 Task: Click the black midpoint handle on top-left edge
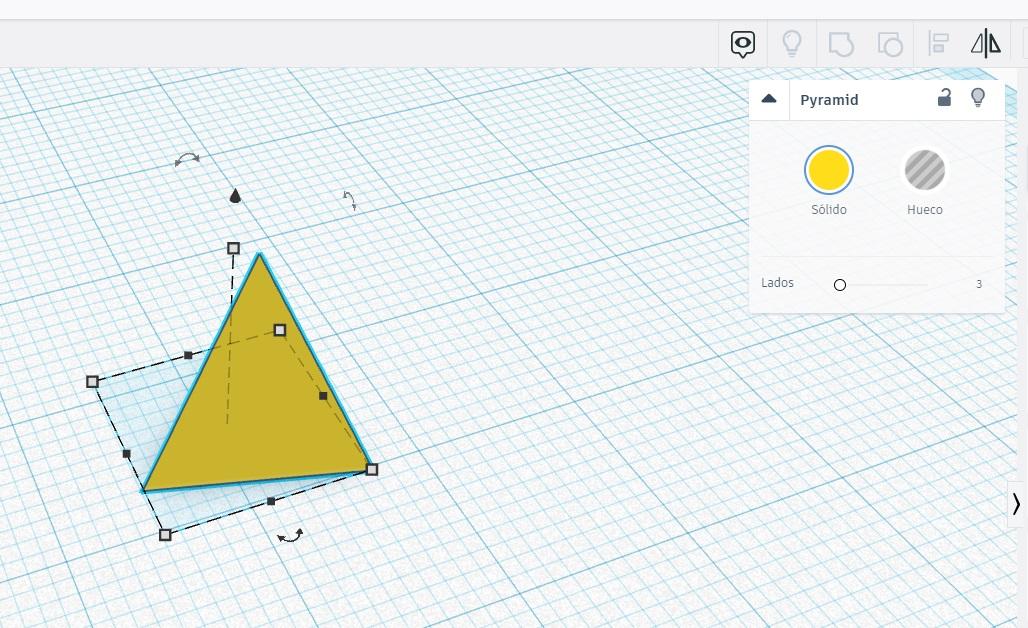(x=188, y=355)
